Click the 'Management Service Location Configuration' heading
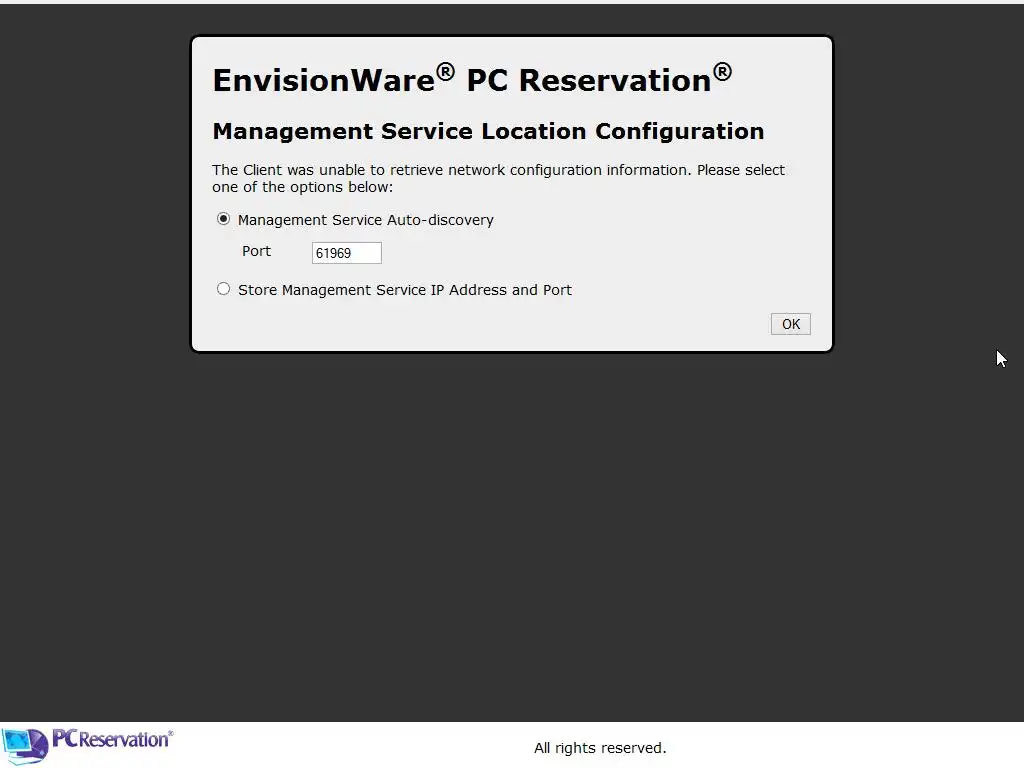1024x768 pixels. point(488,131)
